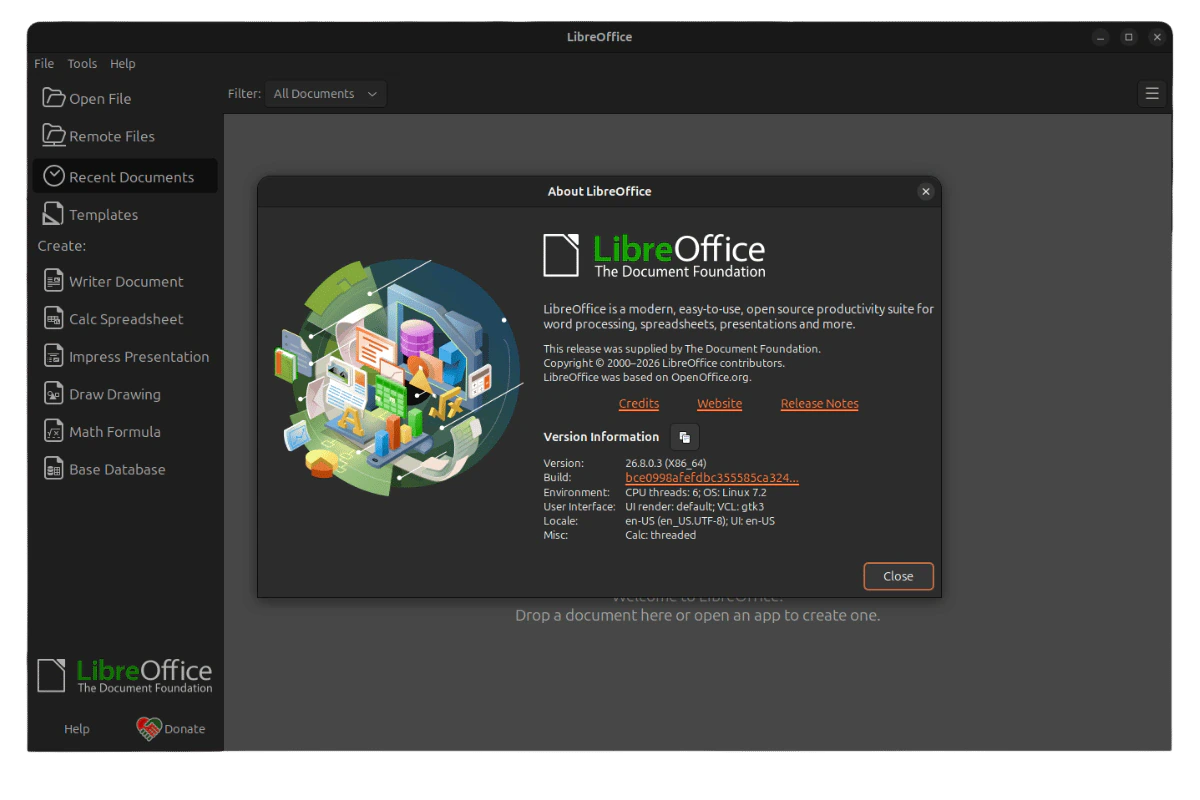
Task: Click the 'Version Information' heading
Action: [601, 437]
